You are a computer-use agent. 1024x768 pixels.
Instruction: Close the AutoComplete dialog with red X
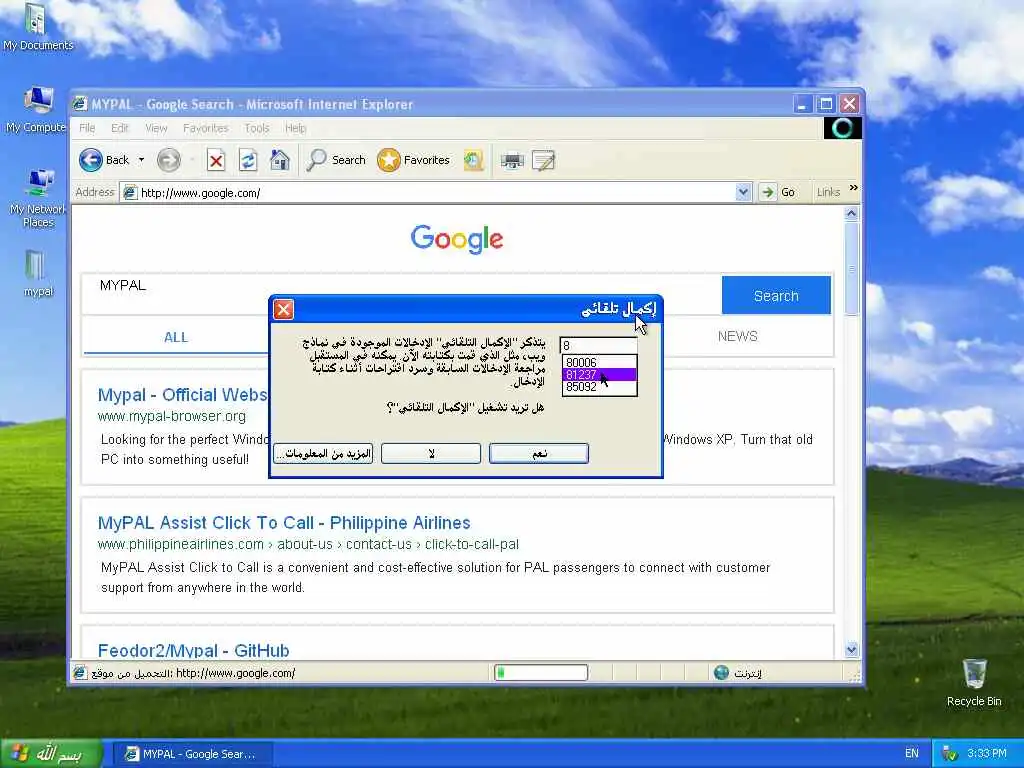click(283, 309)
